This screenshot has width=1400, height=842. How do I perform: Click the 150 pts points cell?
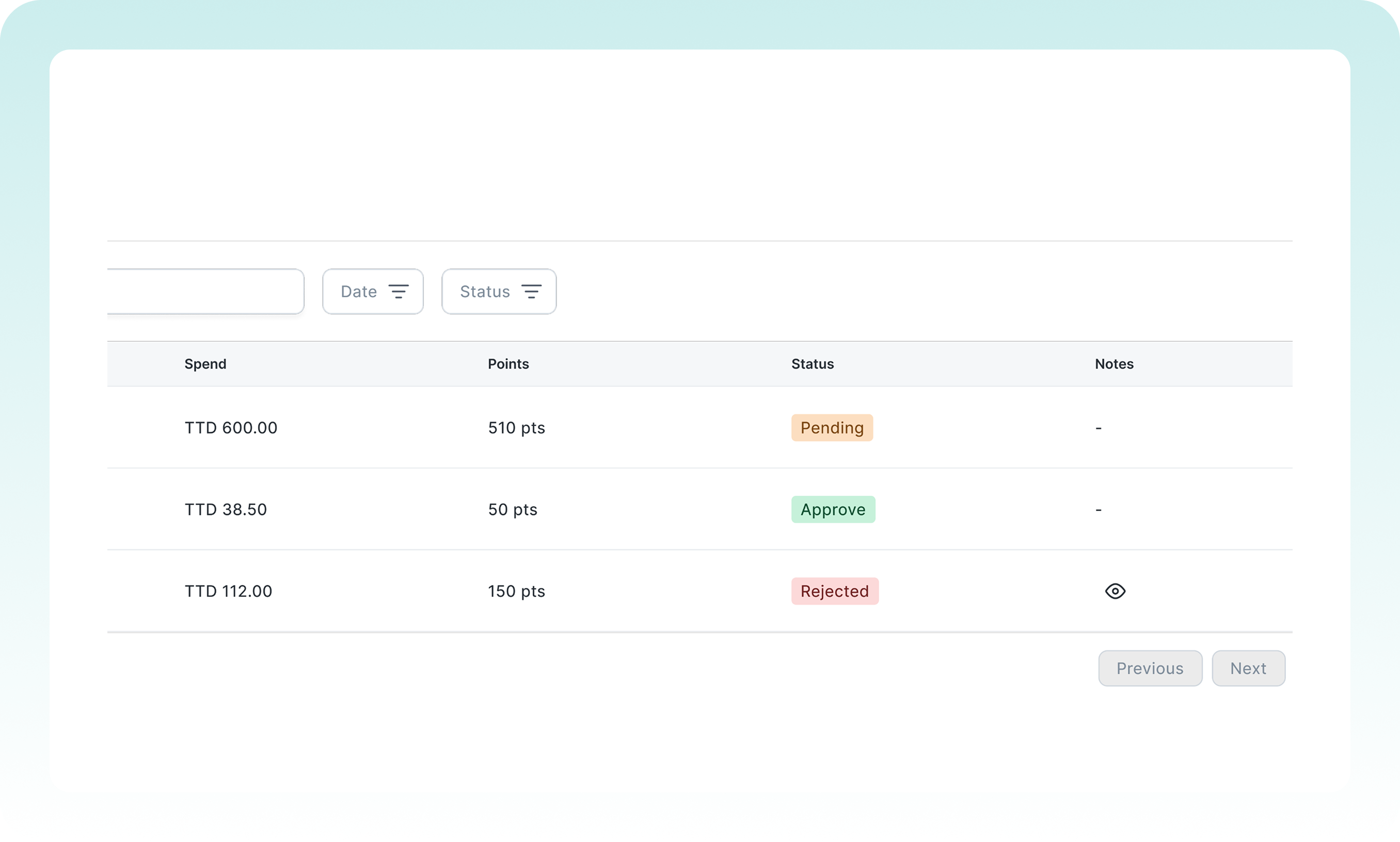pyautogui.click(x=516, y=591)
